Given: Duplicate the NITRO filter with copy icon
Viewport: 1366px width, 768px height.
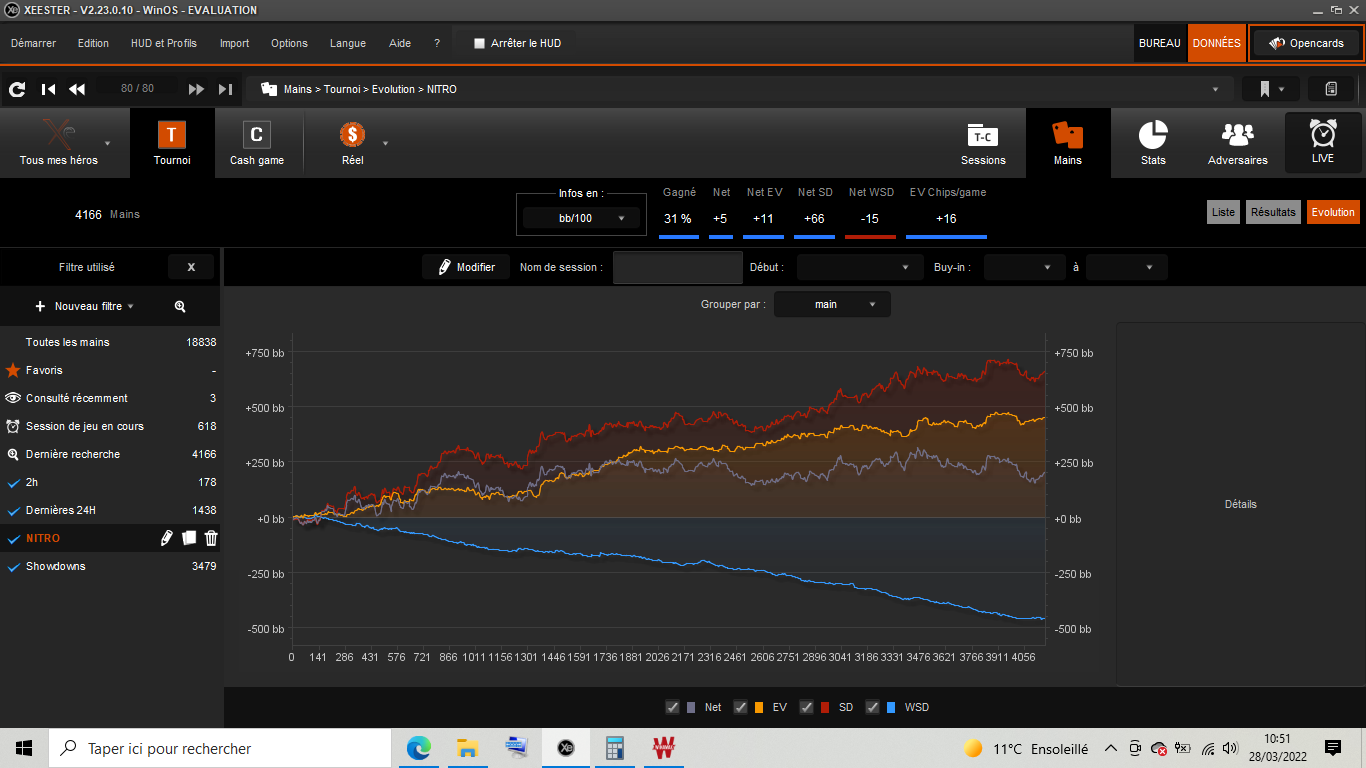Looking at the screenshot, I should point(189,538).
